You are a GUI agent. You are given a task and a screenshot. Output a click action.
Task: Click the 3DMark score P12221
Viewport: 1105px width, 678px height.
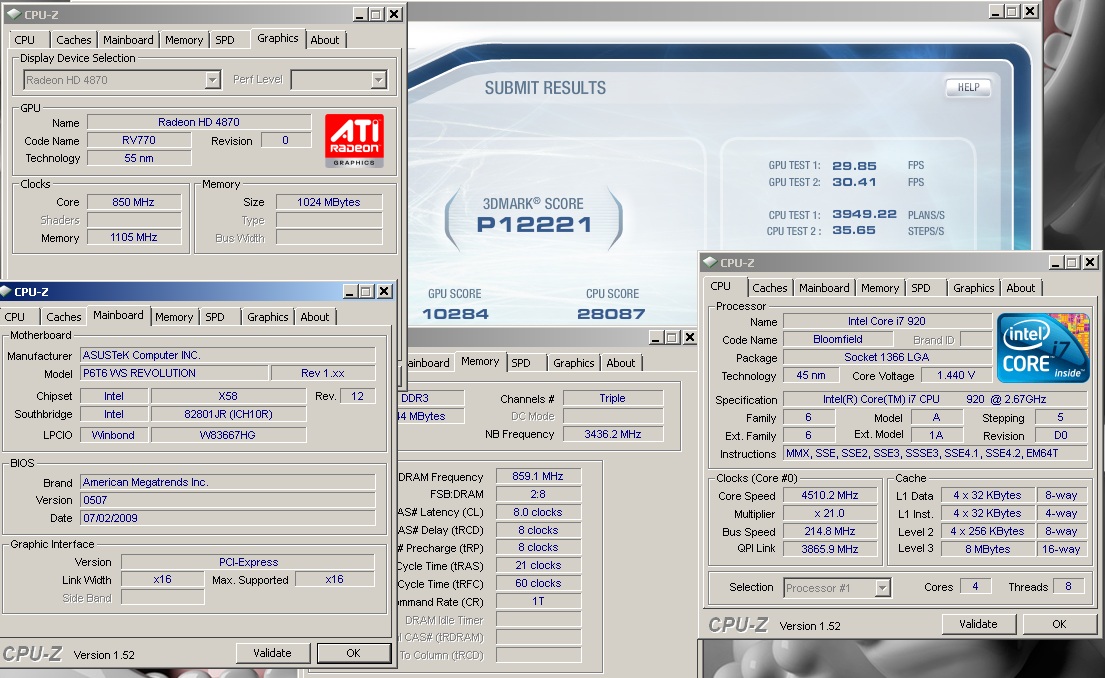point(534,225)
